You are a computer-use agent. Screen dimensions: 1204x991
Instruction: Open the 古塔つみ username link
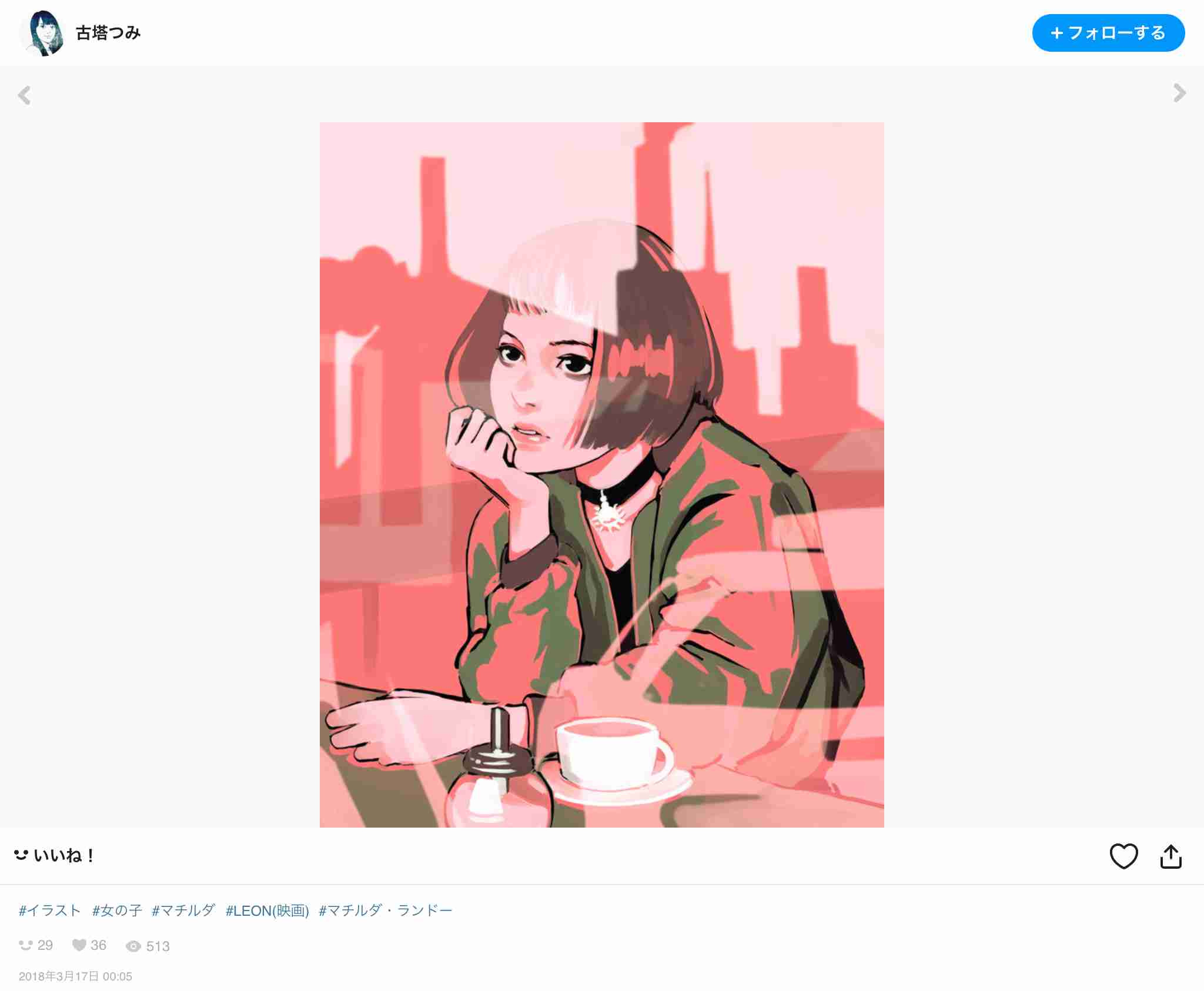pos(108,33)
